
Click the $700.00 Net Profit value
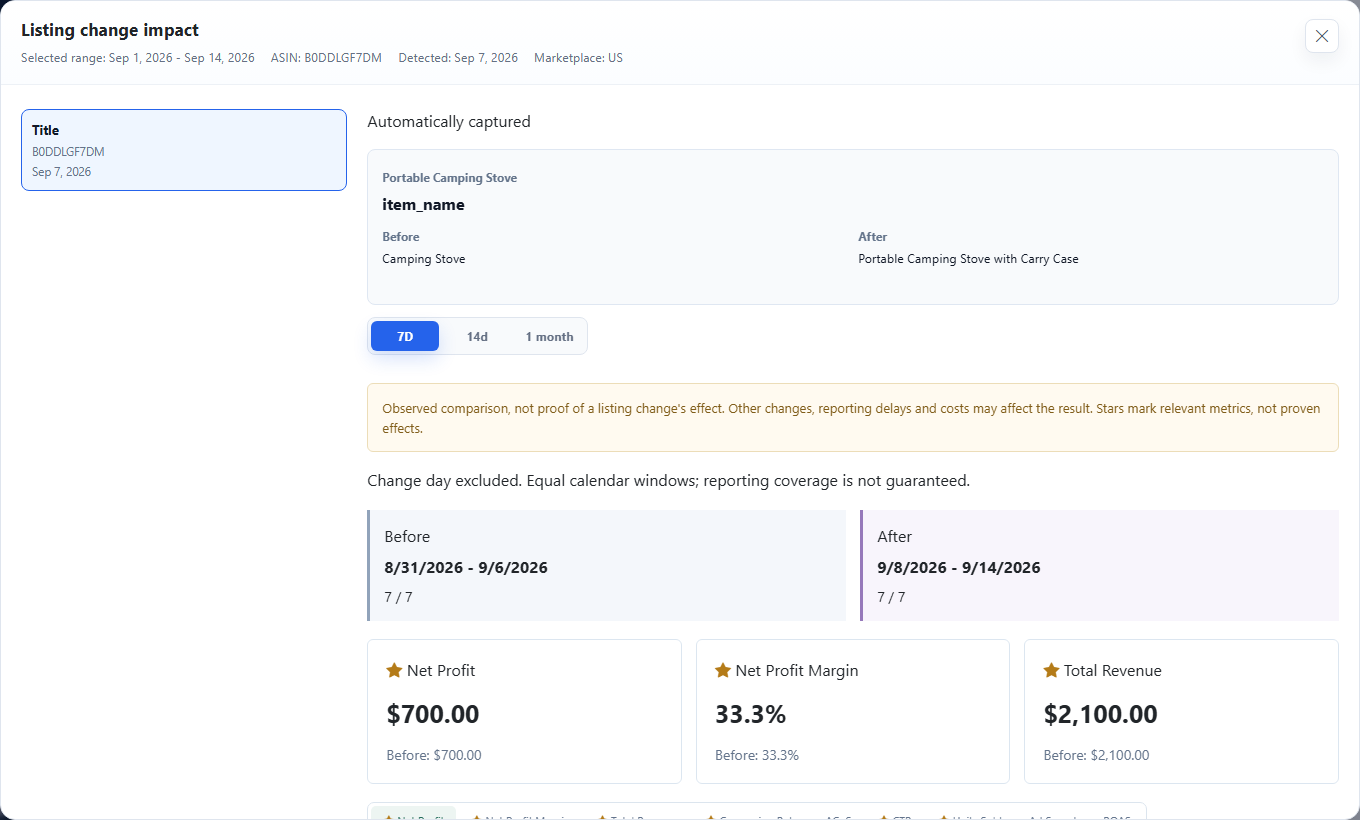click(x=433, y=714)
